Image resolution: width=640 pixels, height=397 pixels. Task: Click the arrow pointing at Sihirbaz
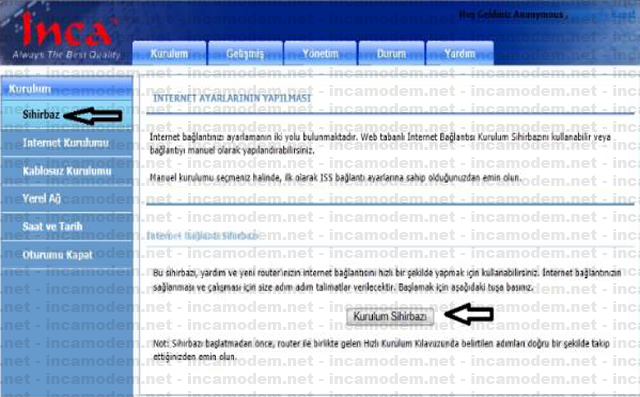click(x=93, y=116)
